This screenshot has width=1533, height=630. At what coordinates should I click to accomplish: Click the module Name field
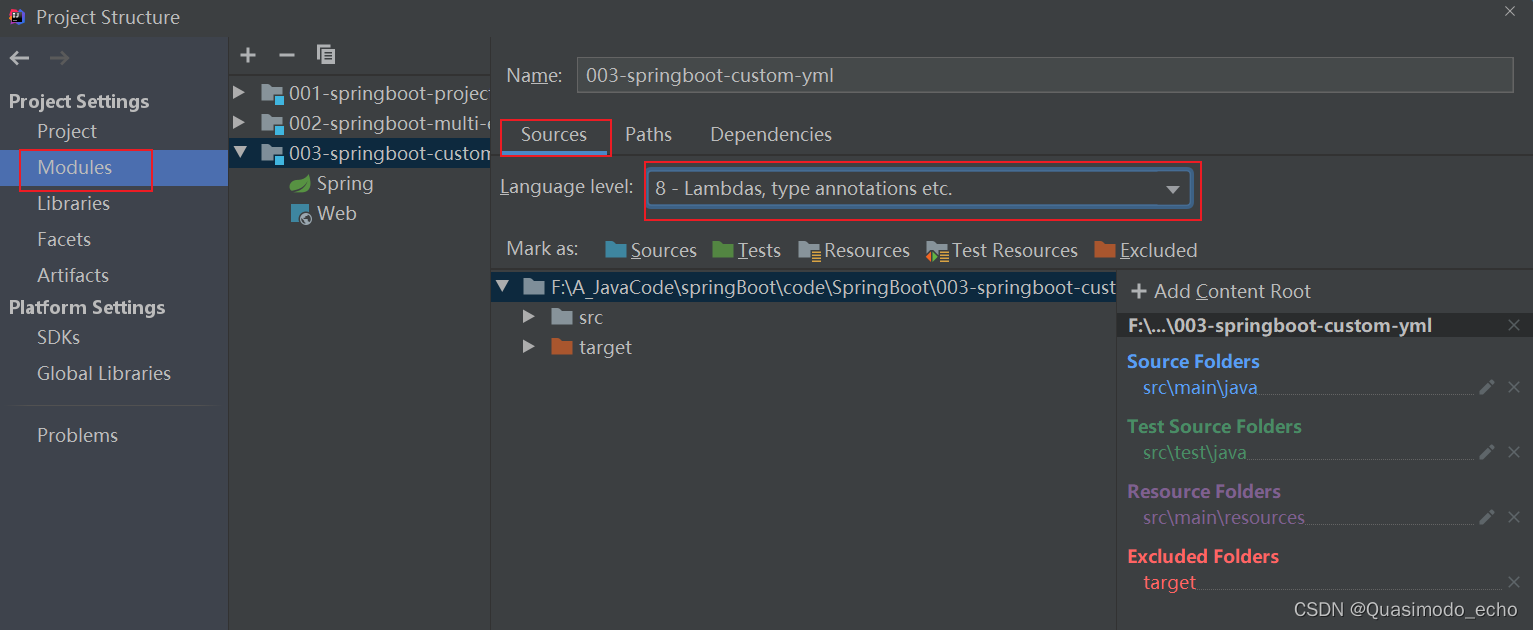(x=1045, y=75)
